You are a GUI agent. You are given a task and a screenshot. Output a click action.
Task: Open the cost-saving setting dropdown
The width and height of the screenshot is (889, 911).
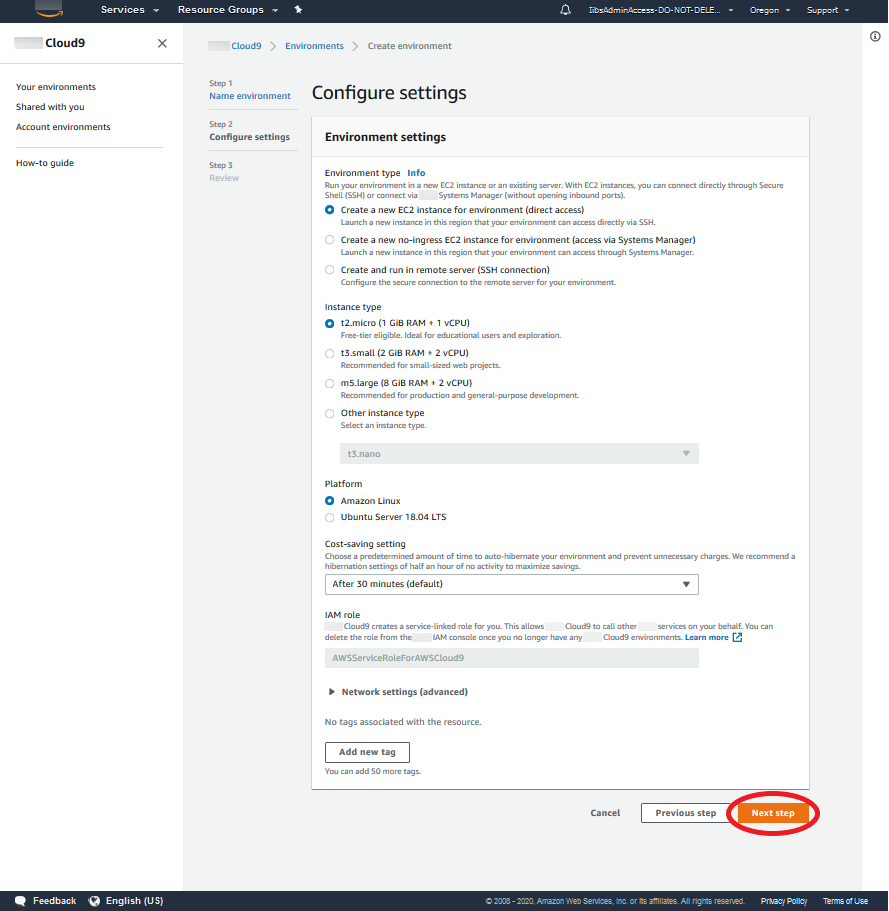pyautogui.click(x=511, y=584)
